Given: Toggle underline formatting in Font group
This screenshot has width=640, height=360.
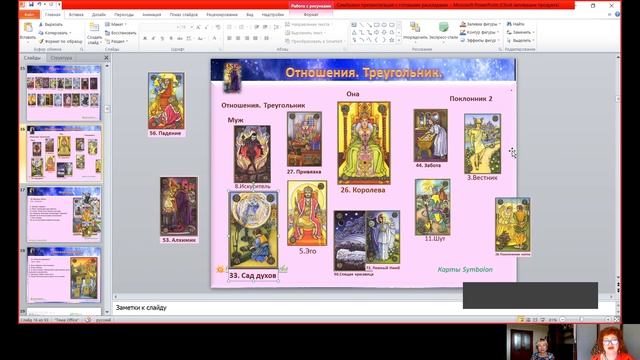Looking at the screenshot, I should [162, 38].
